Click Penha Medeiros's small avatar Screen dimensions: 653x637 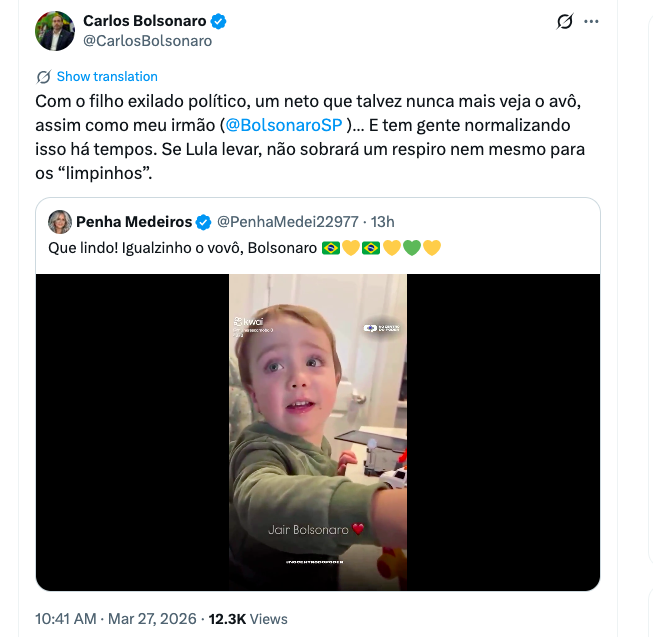click(60, 222)
